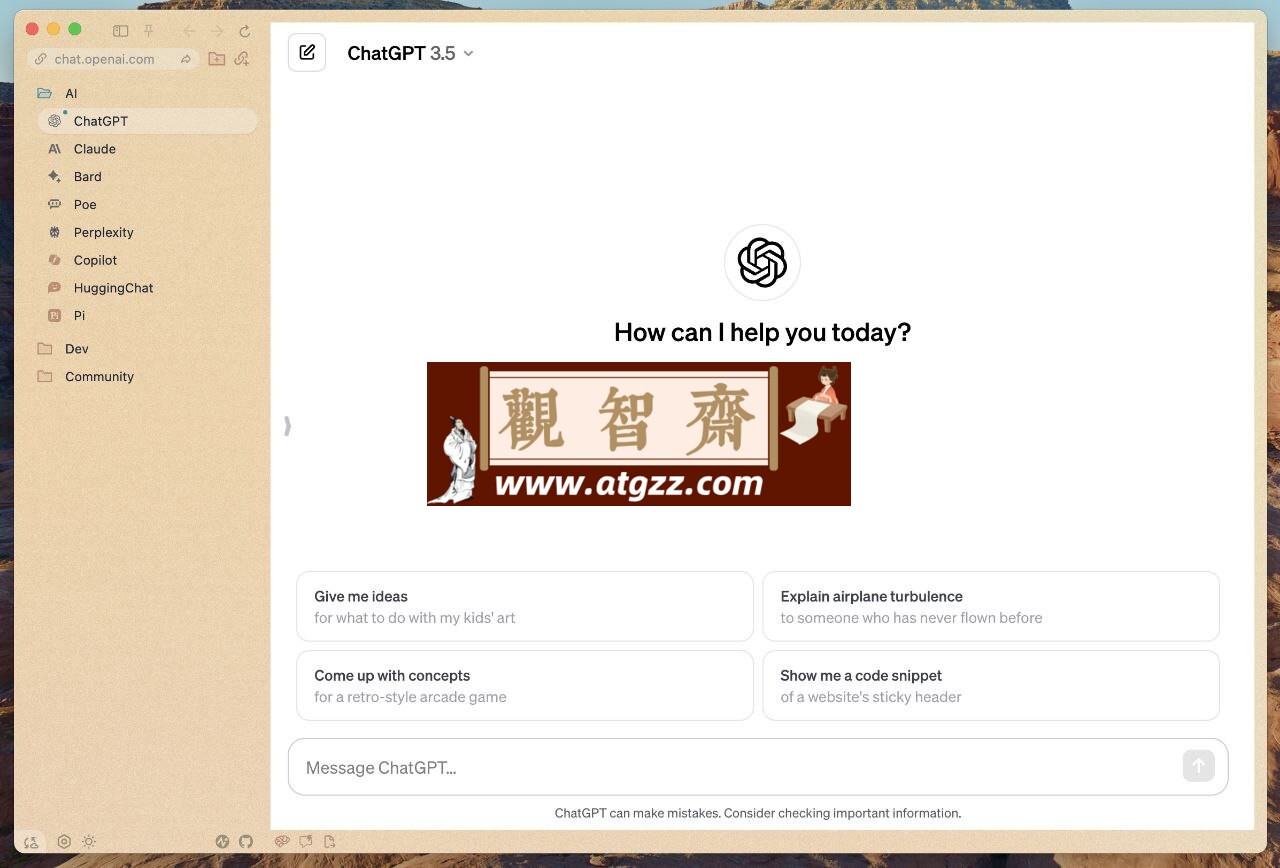Click the sidebar collapse handle
1280x868 pixels.
[x=287, y=426]
